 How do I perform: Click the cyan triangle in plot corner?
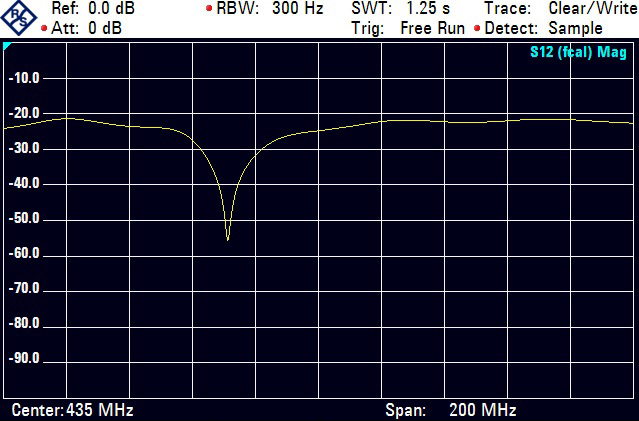click(x=8, y=47)
